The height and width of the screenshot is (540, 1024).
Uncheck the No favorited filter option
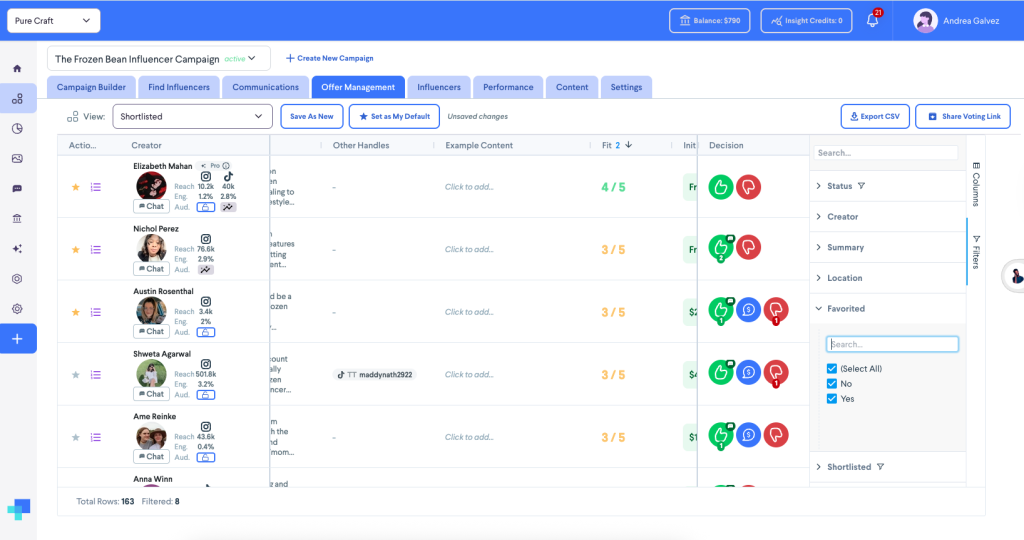[x=831, y=384]
